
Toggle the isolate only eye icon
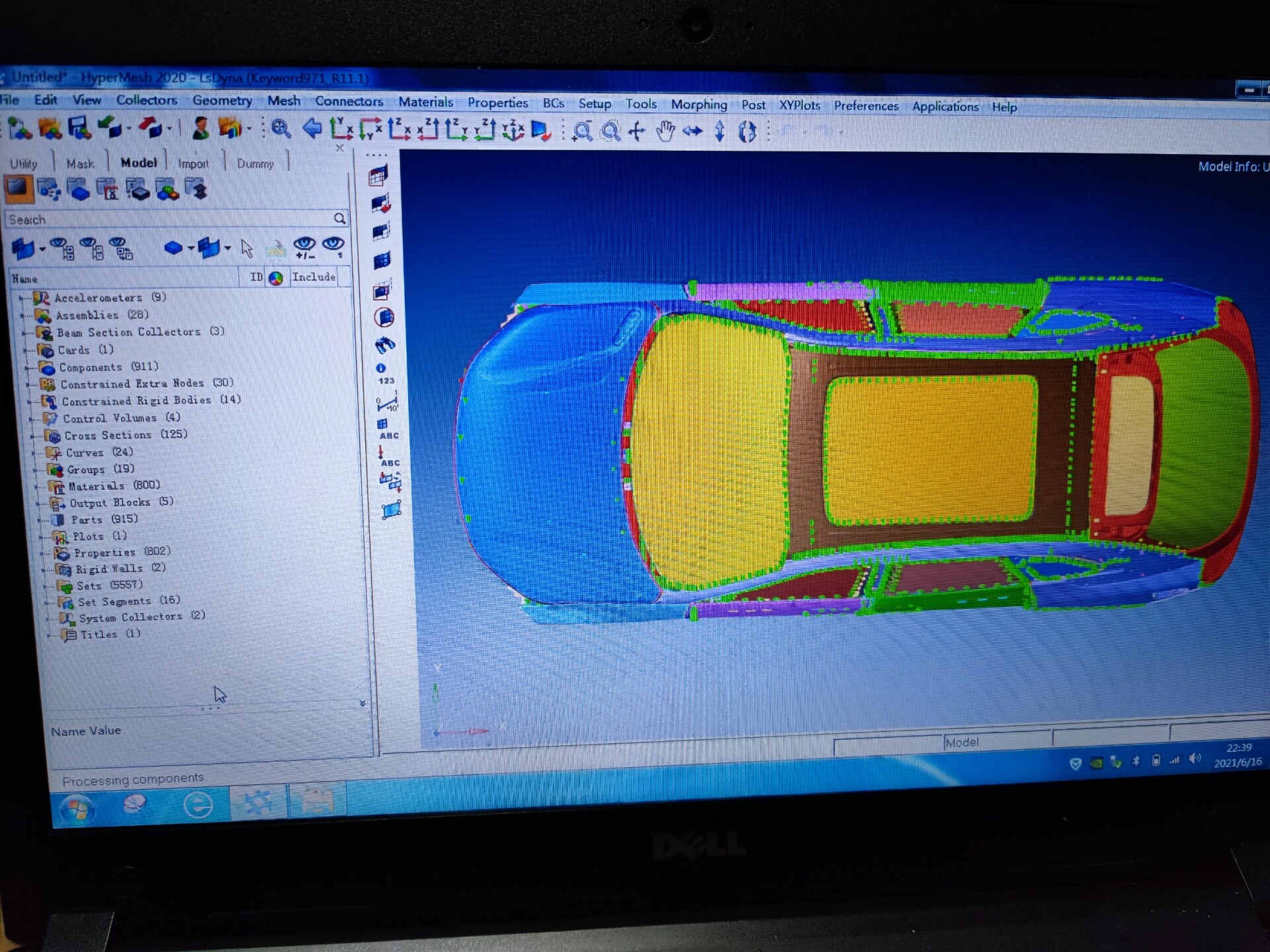pyautogui.click(x=333, y=247)
